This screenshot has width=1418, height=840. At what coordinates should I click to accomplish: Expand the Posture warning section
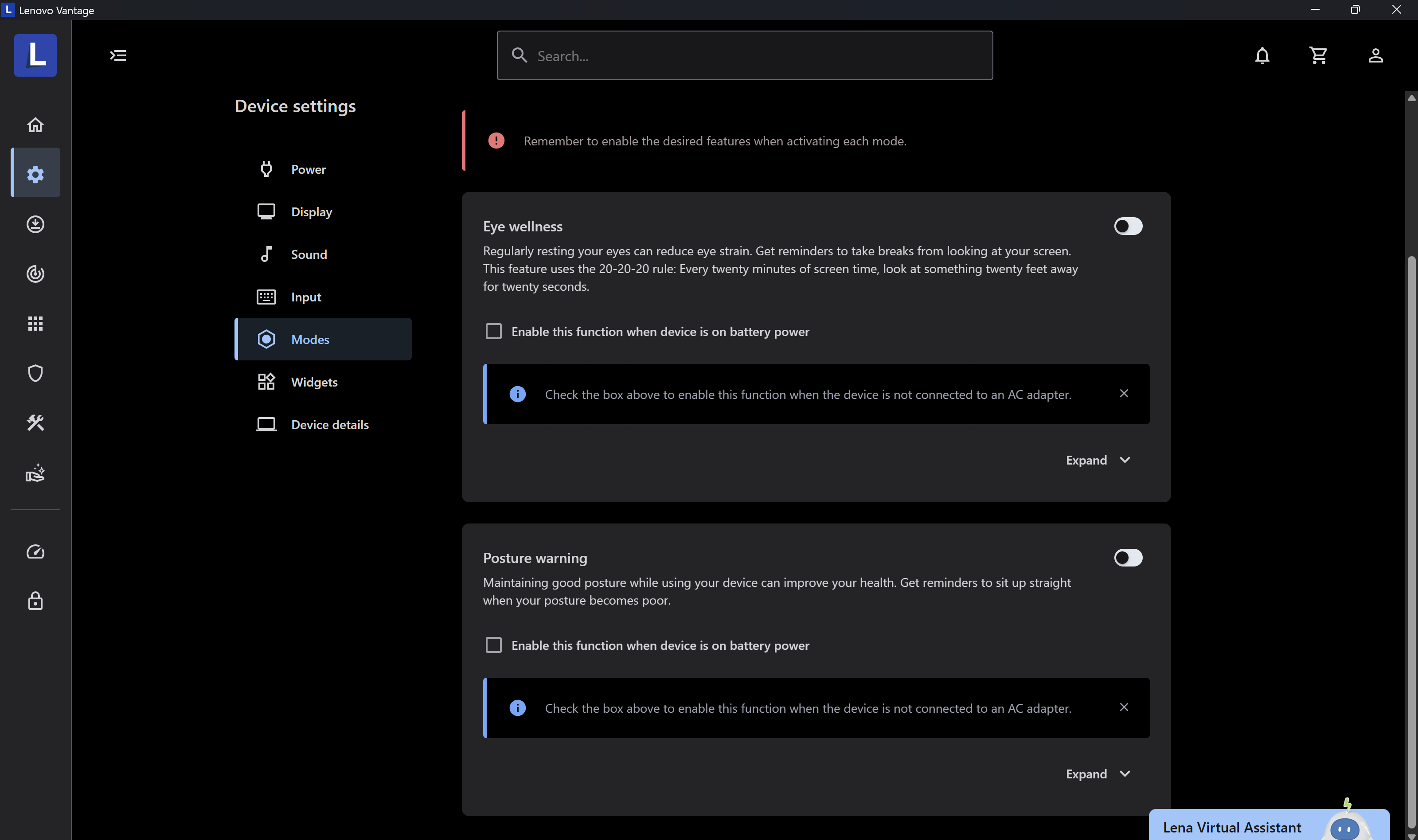[1098, 774]
